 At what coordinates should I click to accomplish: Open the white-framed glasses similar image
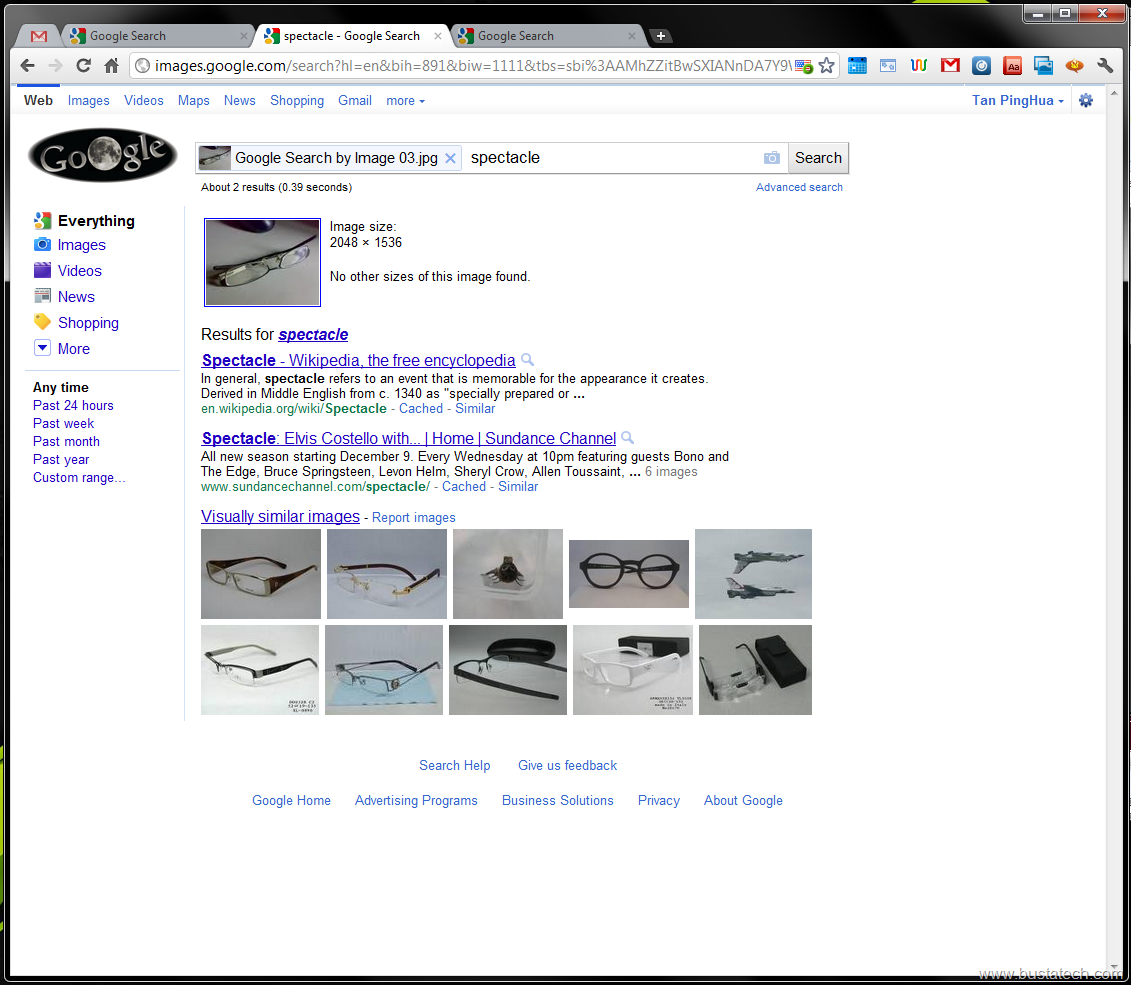point(633,670)
